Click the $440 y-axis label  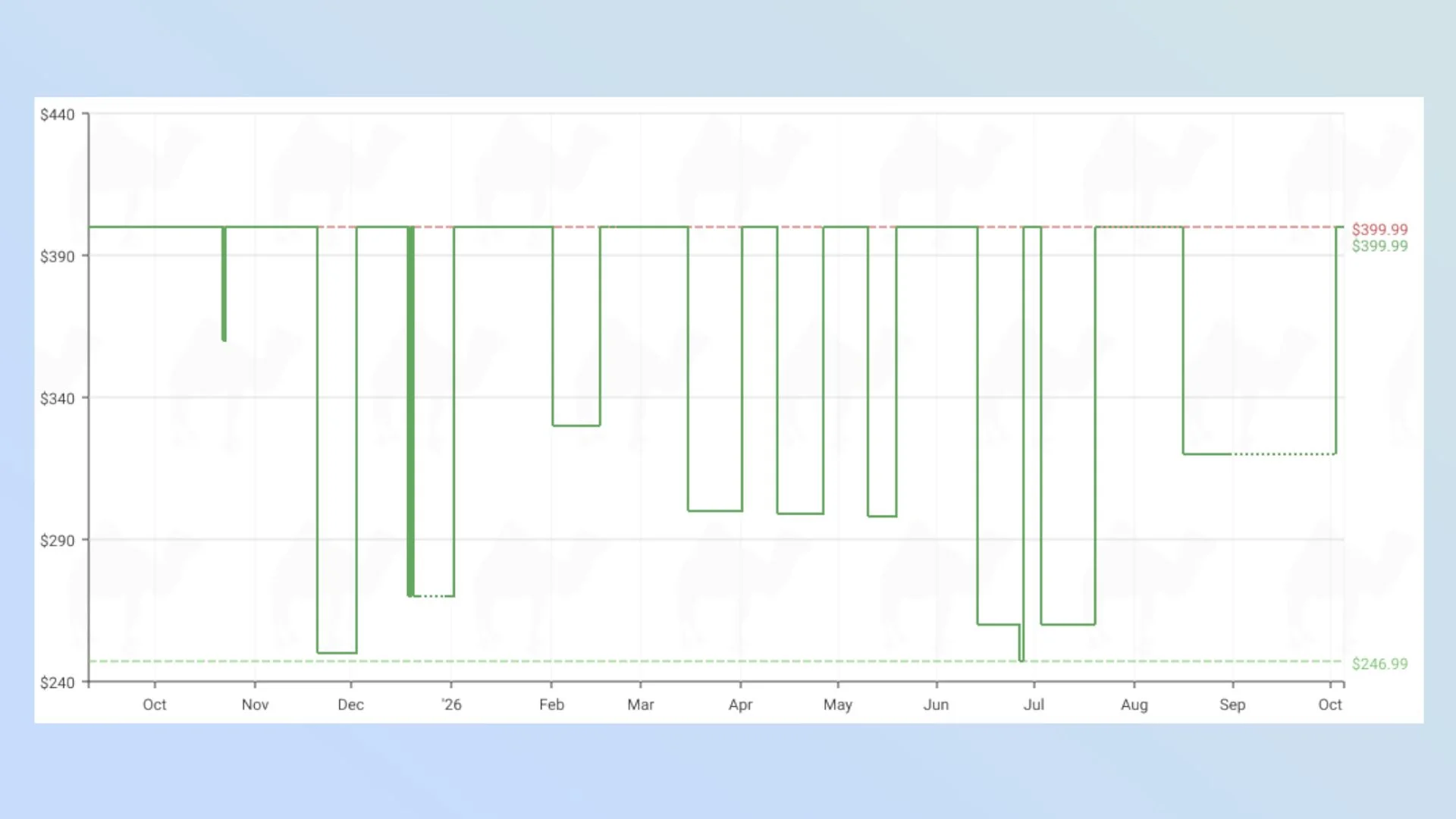tap(58, 115)
